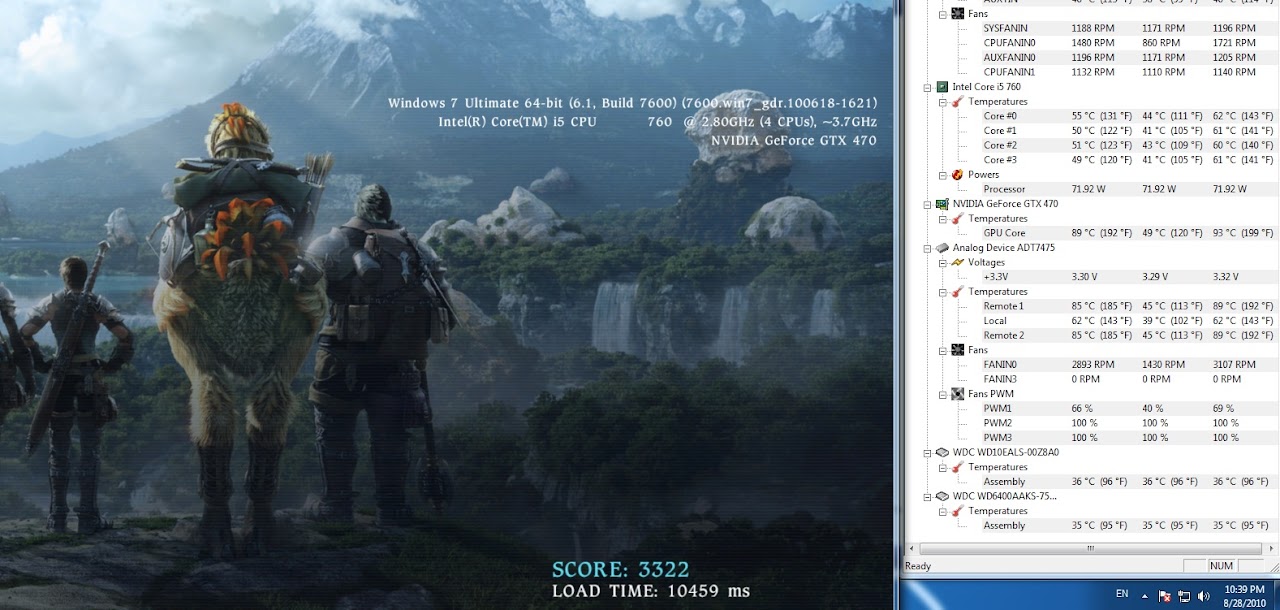1280x610 pixels.
Task: Collapse the Powers group's minus box
Action: coord(943,175)
